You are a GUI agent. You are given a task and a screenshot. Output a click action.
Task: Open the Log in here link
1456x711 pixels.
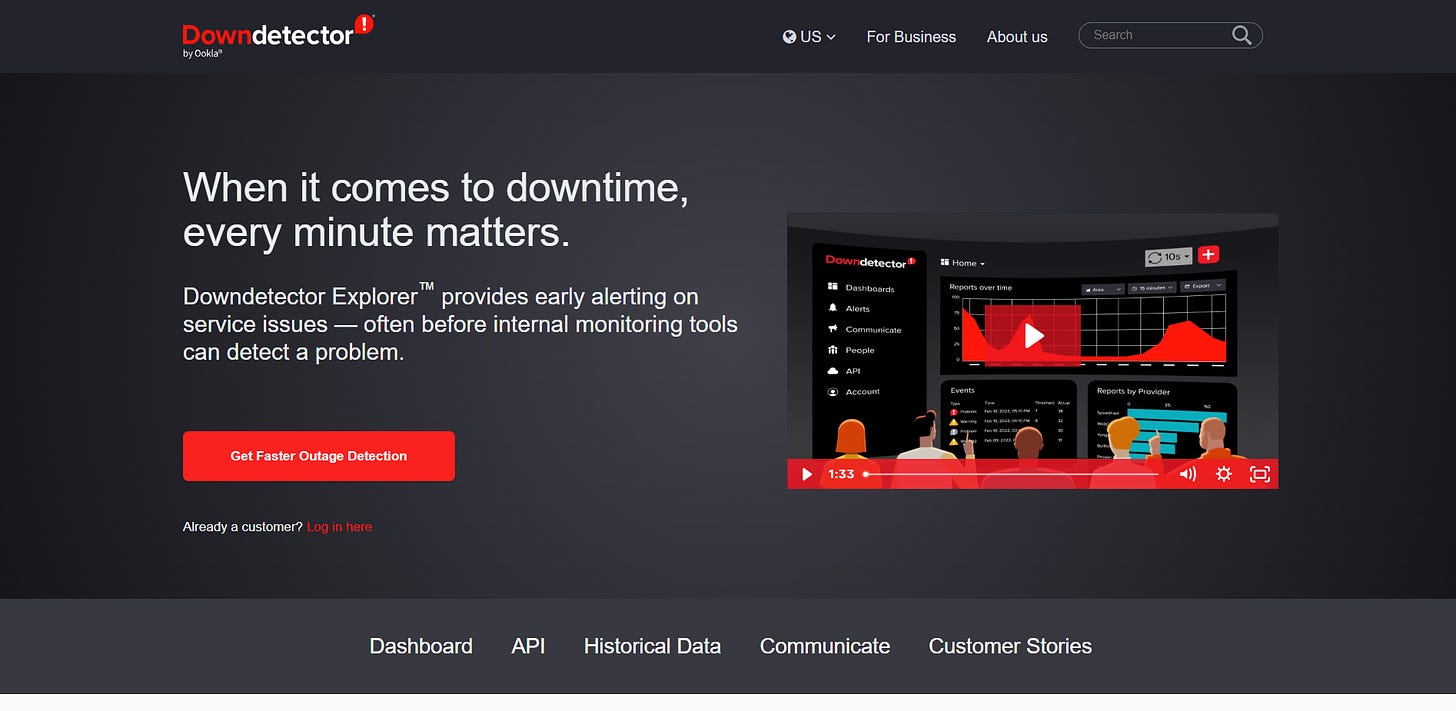[x=339, y=526]
